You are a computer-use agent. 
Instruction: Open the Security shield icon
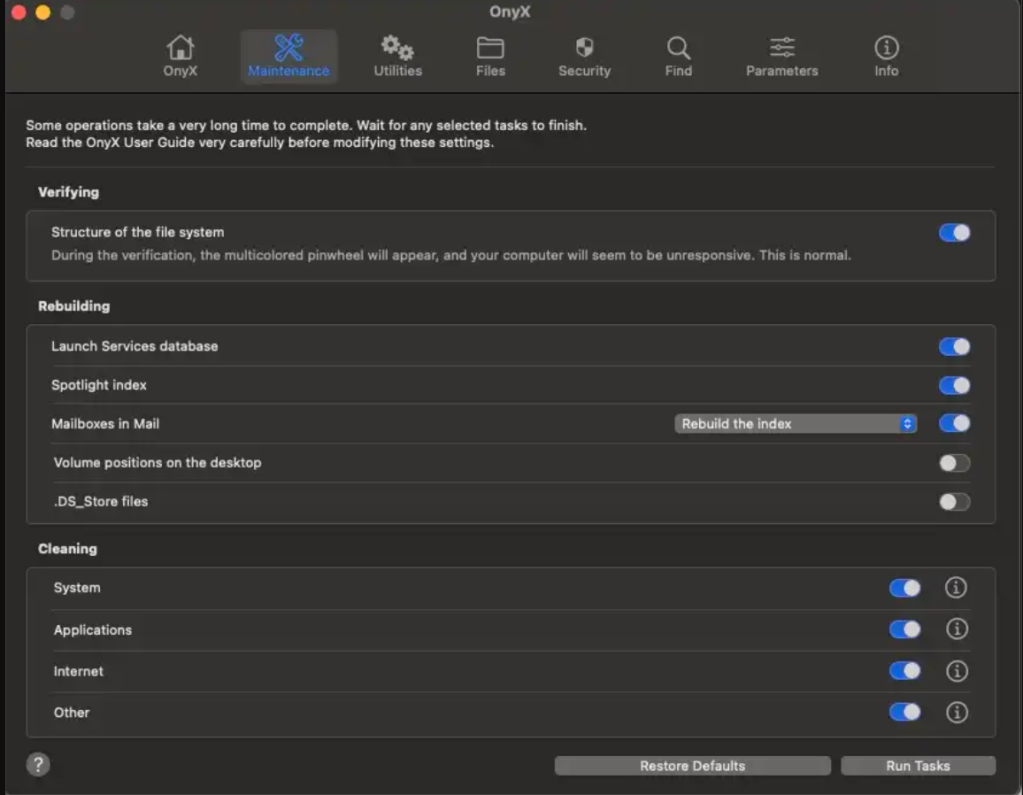click(584, 48)
